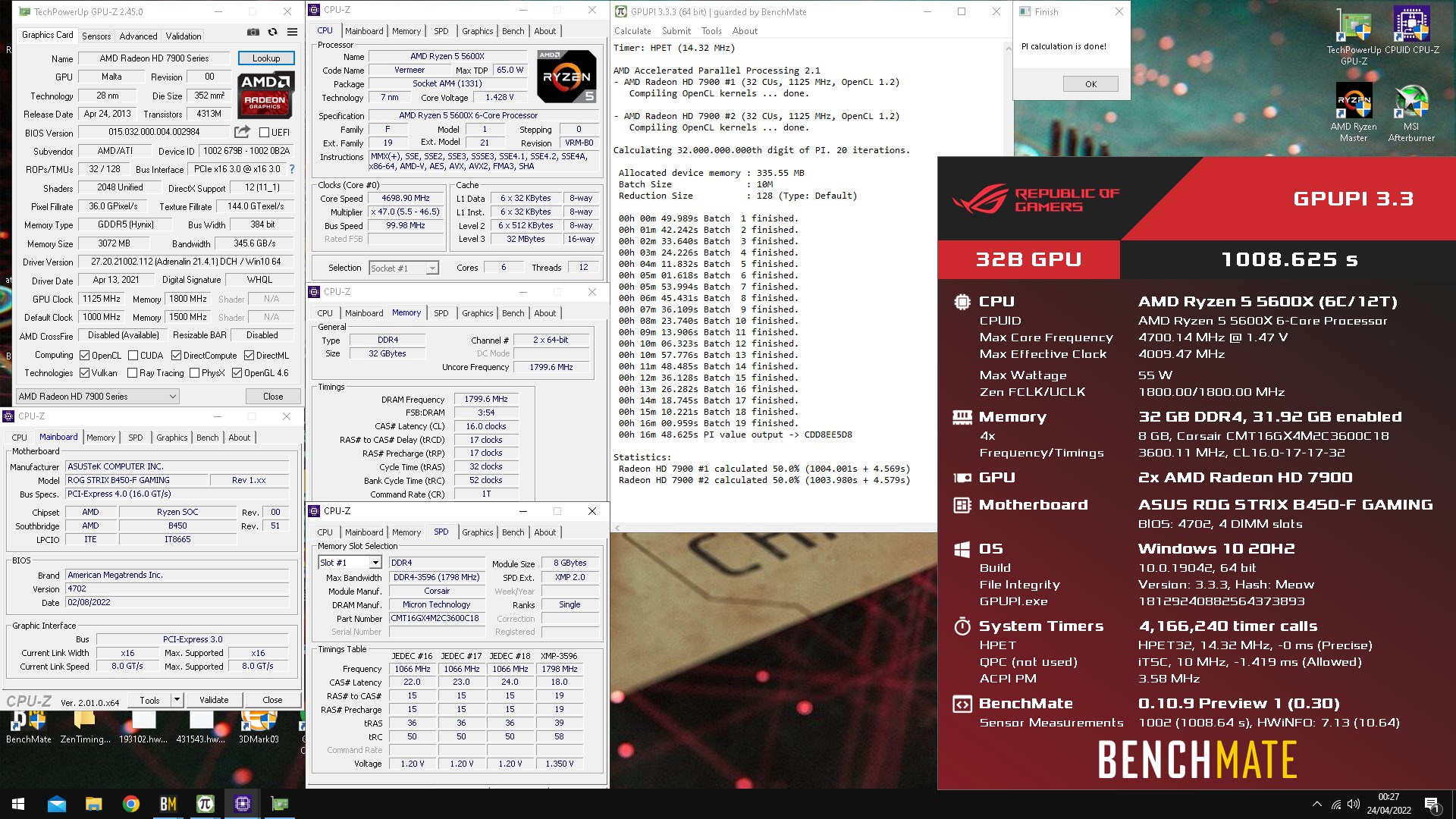Open AMD Ryzen Master desktop shortcut
The image size is (1456, 819).
[x=1354, y=112]
